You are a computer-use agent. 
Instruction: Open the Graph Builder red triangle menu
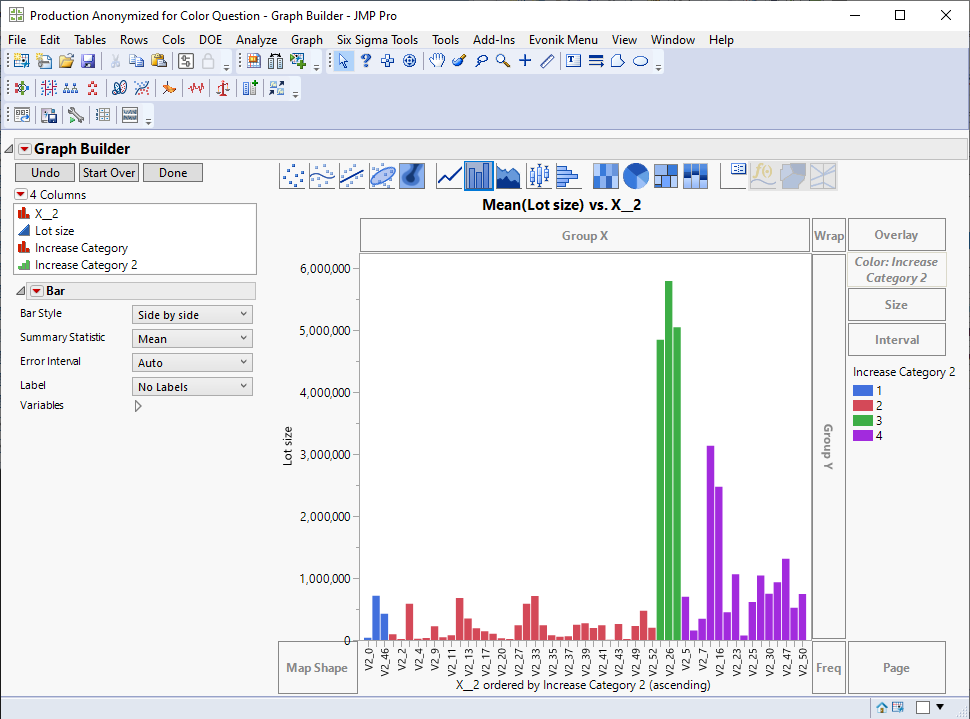coord(25,149)
